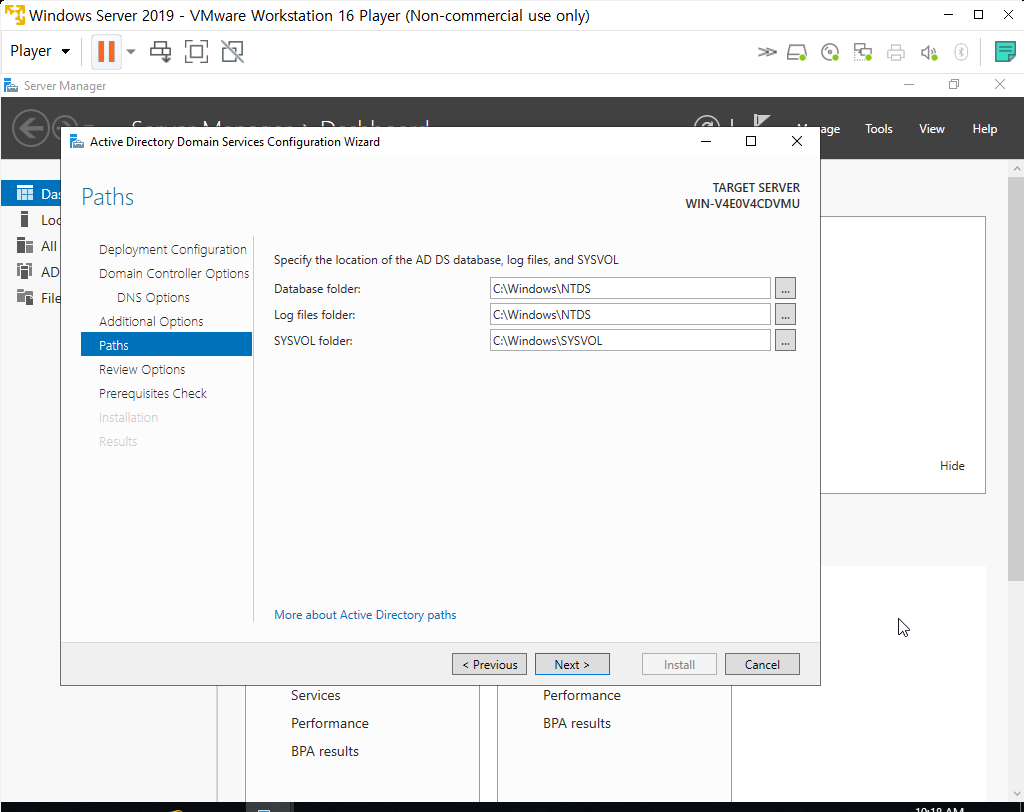Open printer device icon in VMware toolbar
Image resolution: width=1024 pixels, height=812 pixels.
[896, 52]
